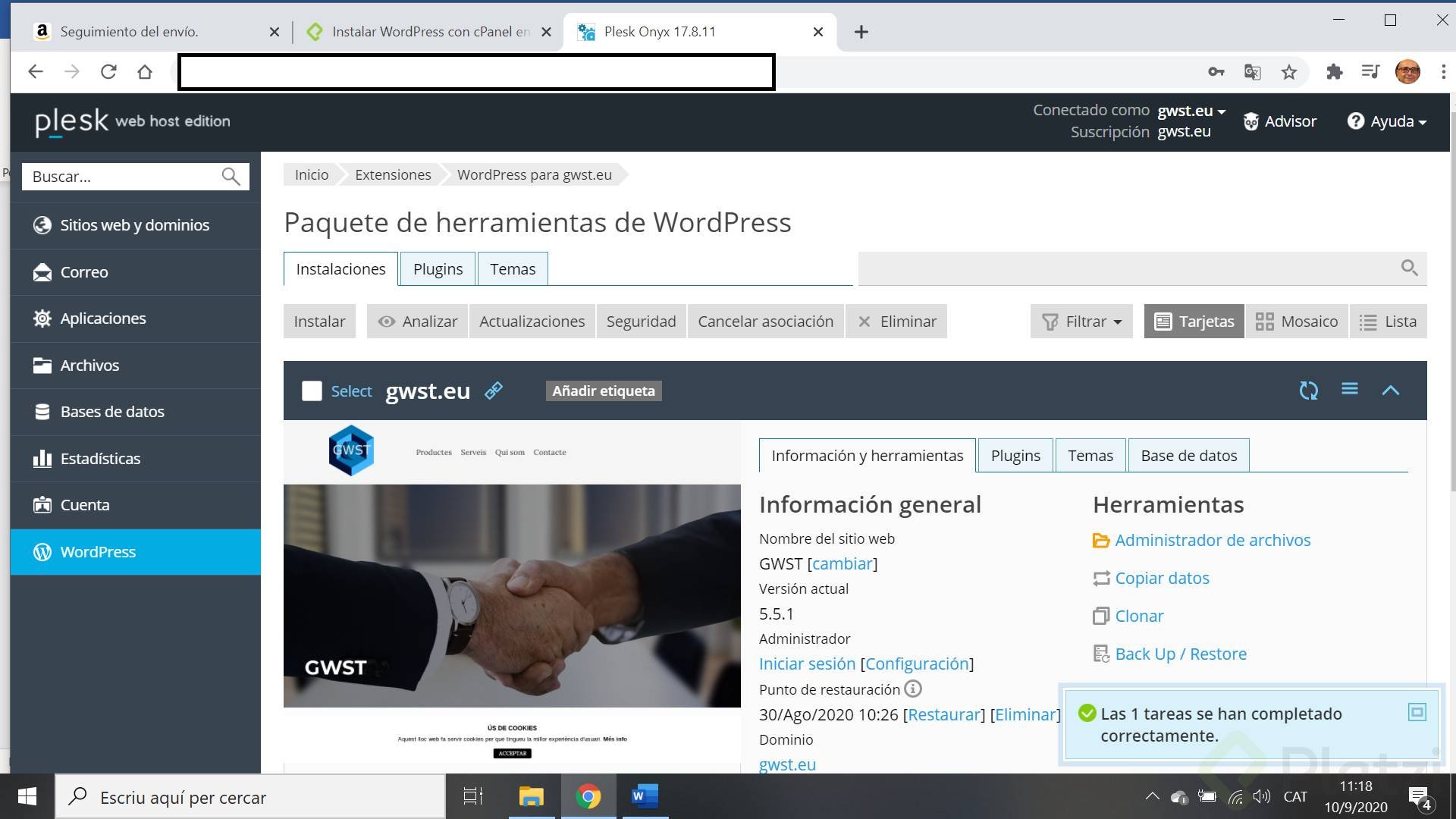Open the Instalaciones tab
This screenshot has width=1456, height=819.
340,269
